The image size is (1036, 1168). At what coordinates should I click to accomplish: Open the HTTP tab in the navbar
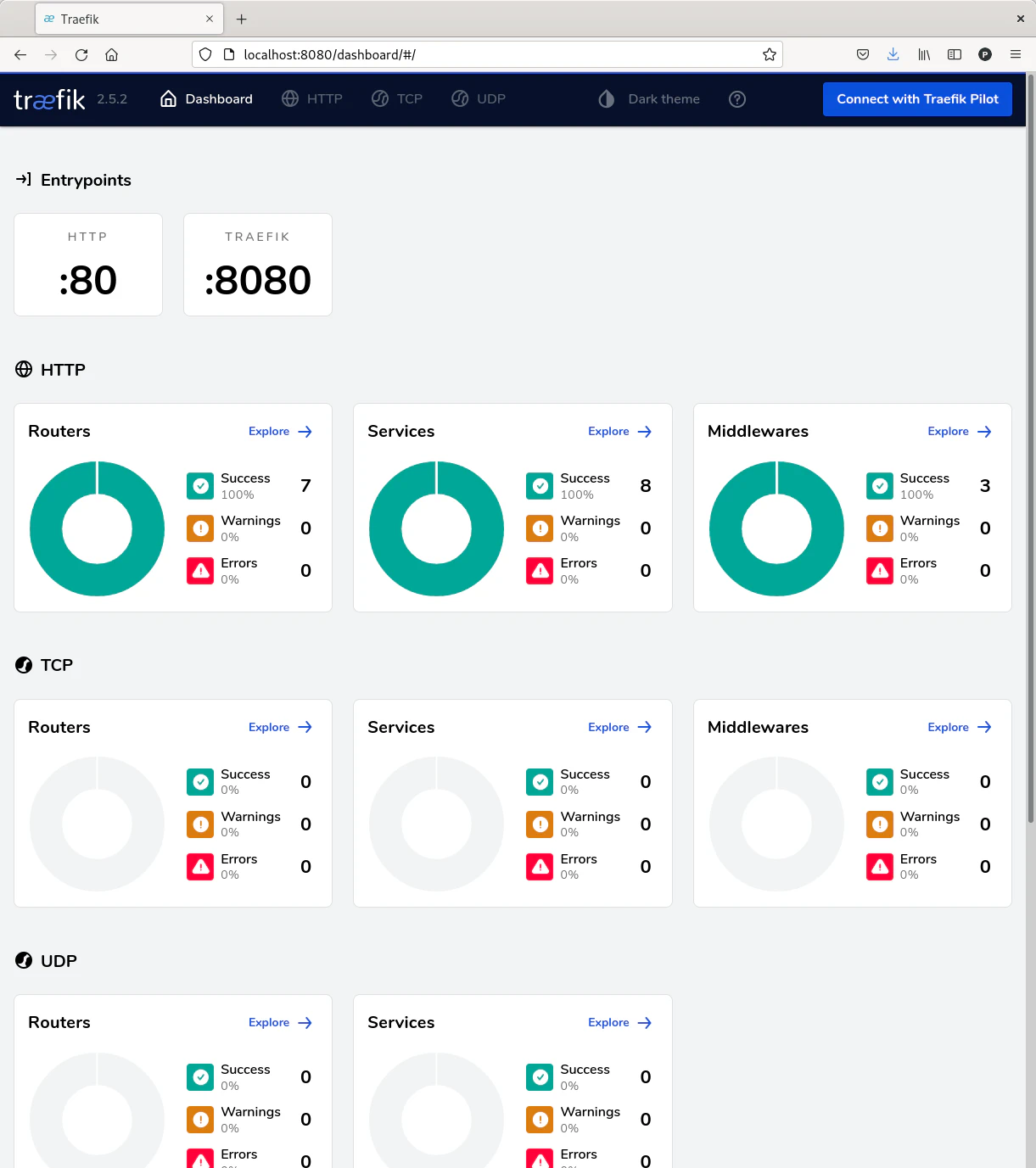coord(312,99)
